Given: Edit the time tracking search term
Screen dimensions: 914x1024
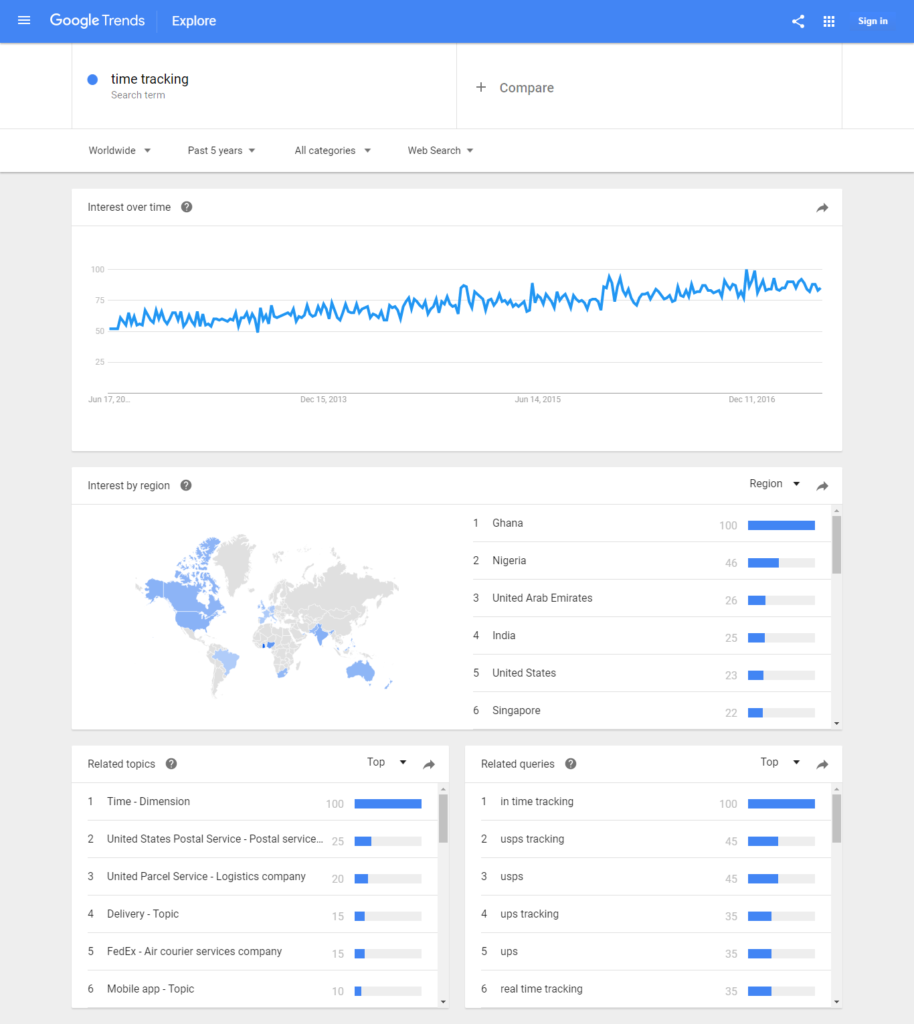Looking at the screenshot, I should tap(150, 79).
